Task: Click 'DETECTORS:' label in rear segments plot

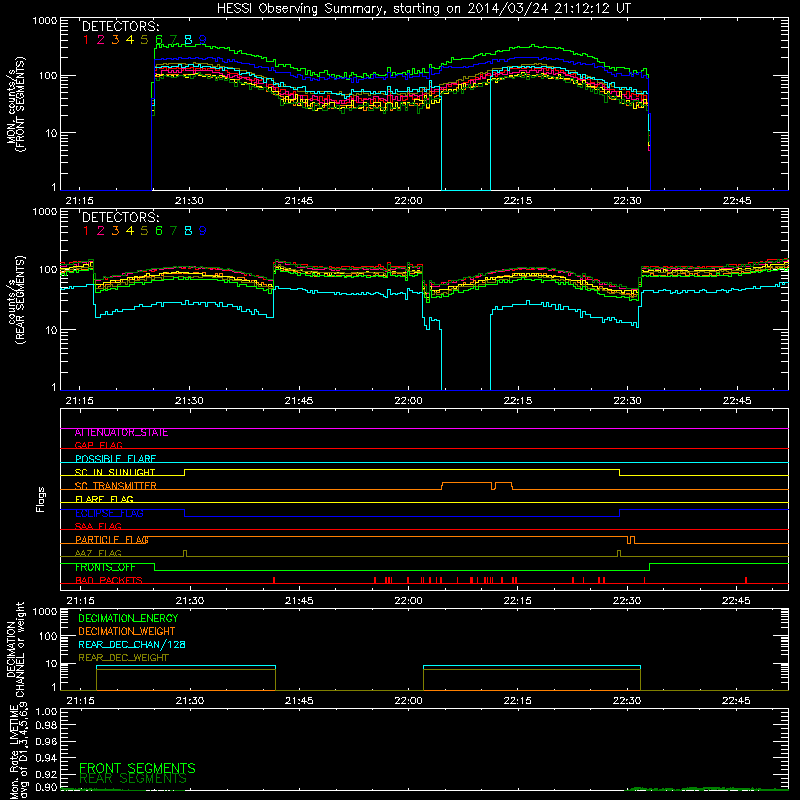Action: coord(120,217)
